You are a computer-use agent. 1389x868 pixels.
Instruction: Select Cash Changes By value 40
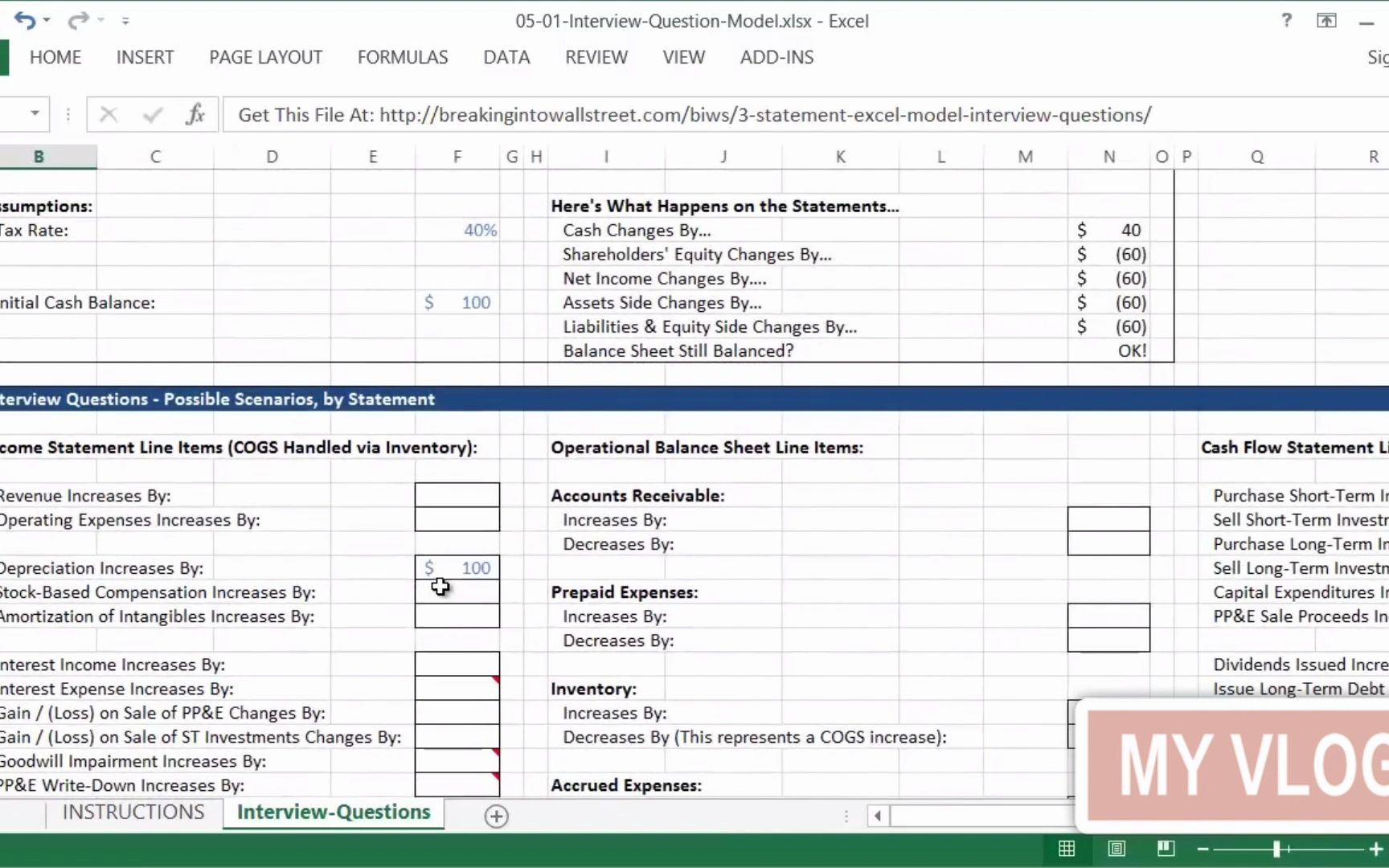1108,230
